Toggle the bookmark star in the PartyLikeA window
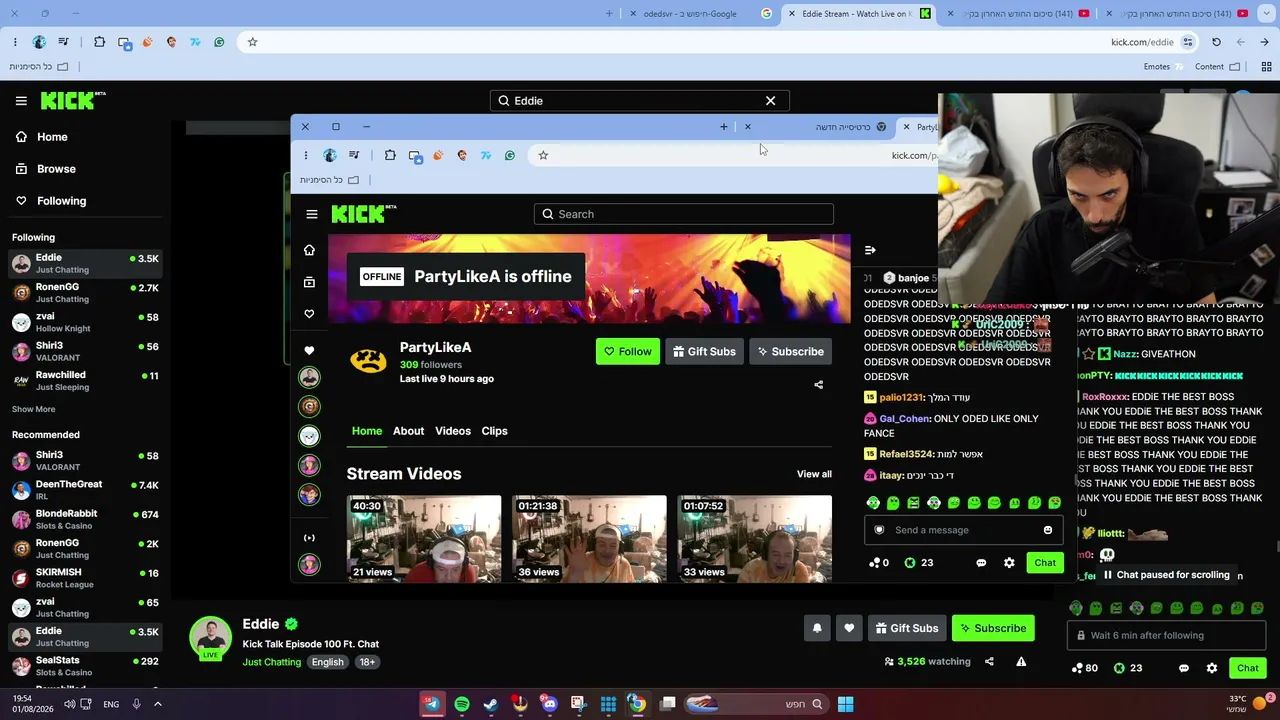 pos(543,155)
